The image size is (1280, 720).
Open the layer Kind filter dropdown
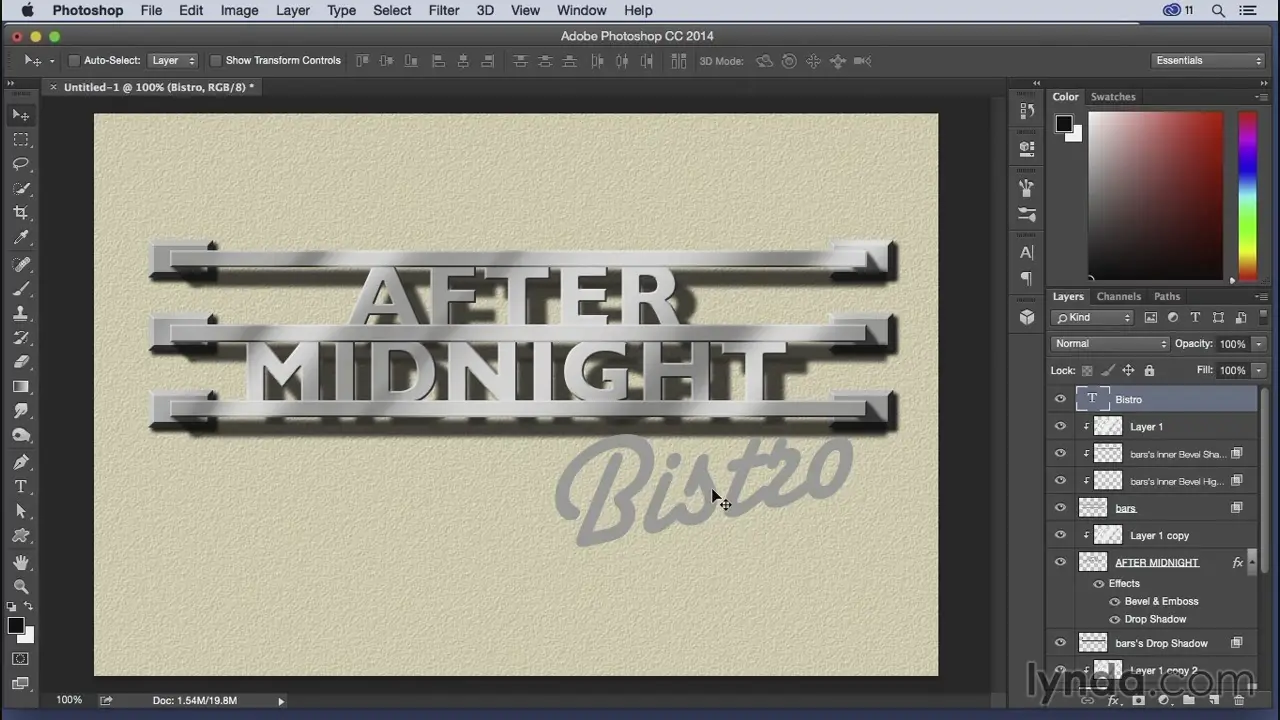coord(1092,318)
